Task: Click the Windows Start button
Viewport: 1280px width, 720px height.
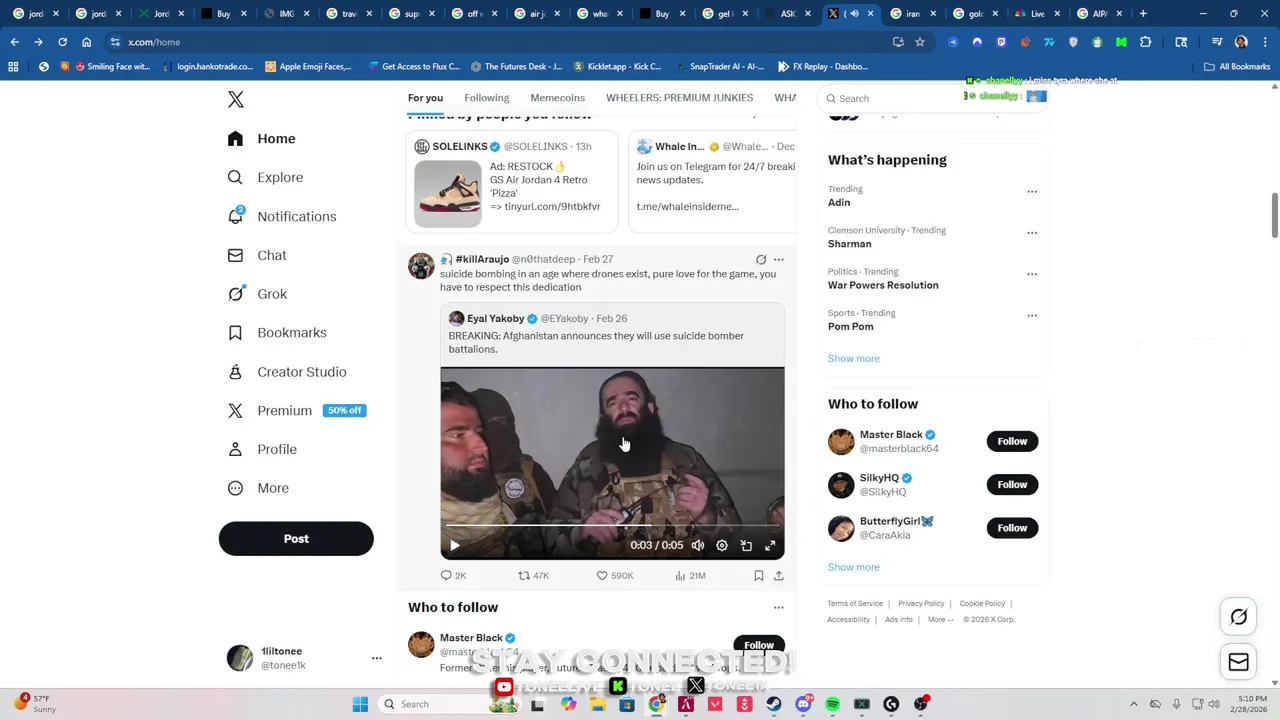Action: pos(360,704)
